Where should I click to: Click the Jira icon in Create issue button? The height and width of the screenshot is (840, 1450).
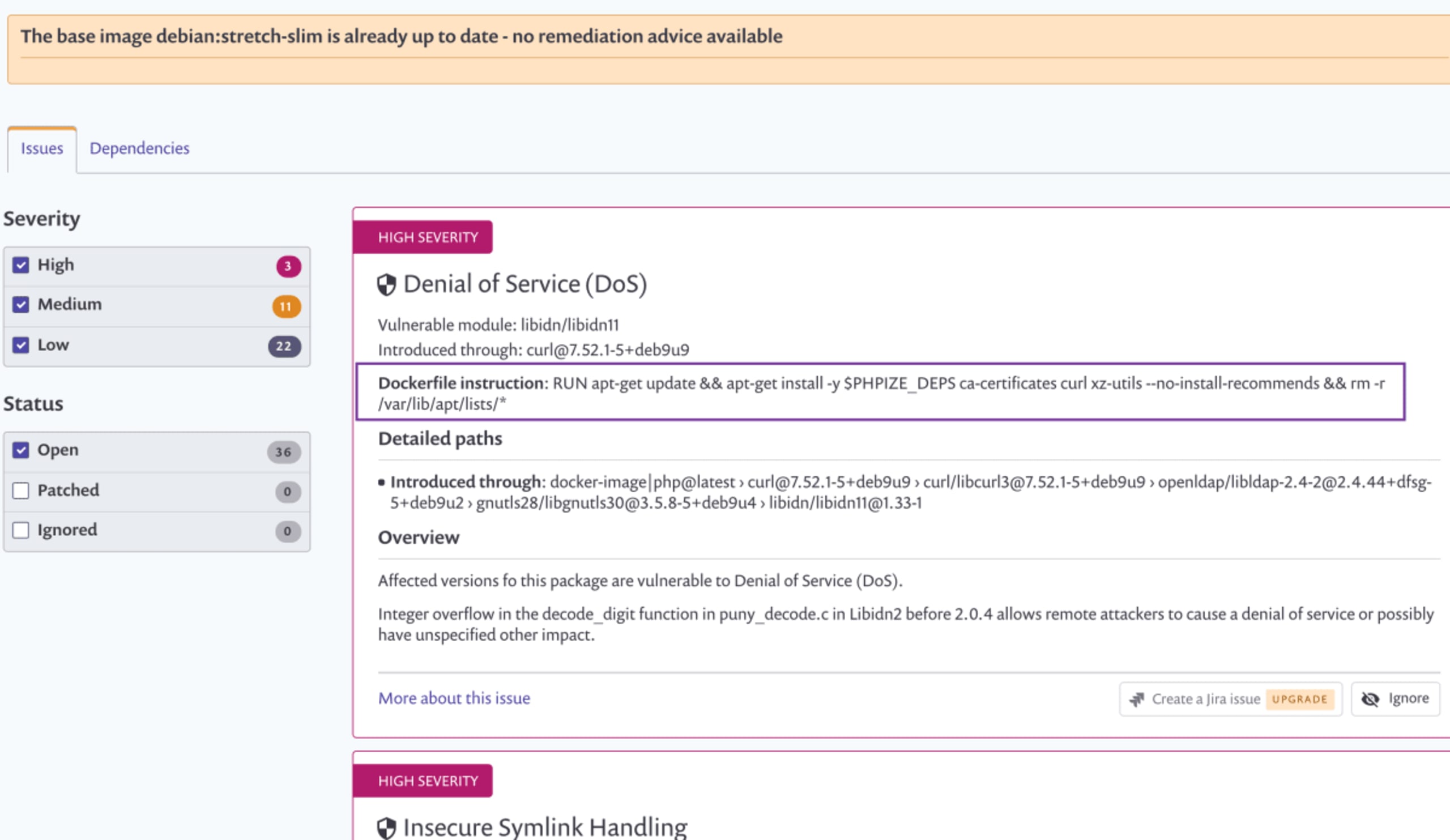coord(1136,699)
